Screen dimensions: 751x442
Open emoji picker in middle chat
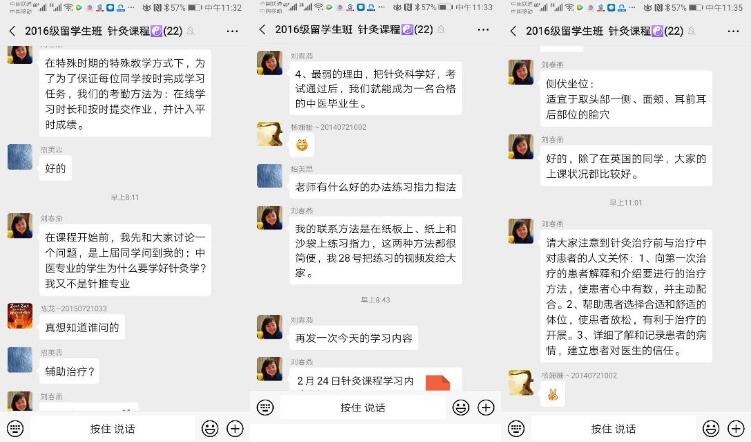pyautogui.click(x=461, y=408)
